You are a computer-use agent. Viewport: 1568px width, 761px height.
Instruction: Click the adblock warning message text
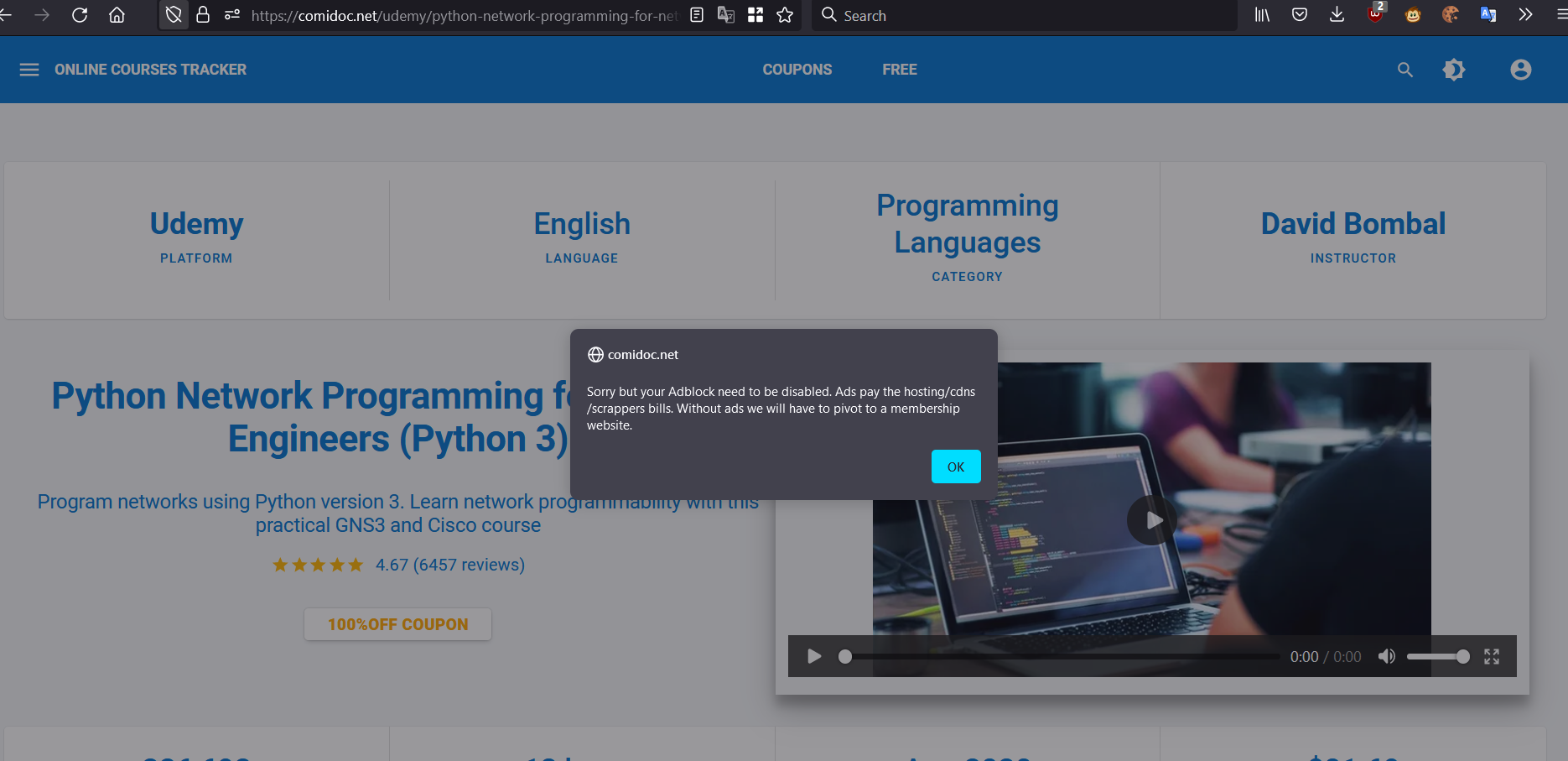click(781, 409)
